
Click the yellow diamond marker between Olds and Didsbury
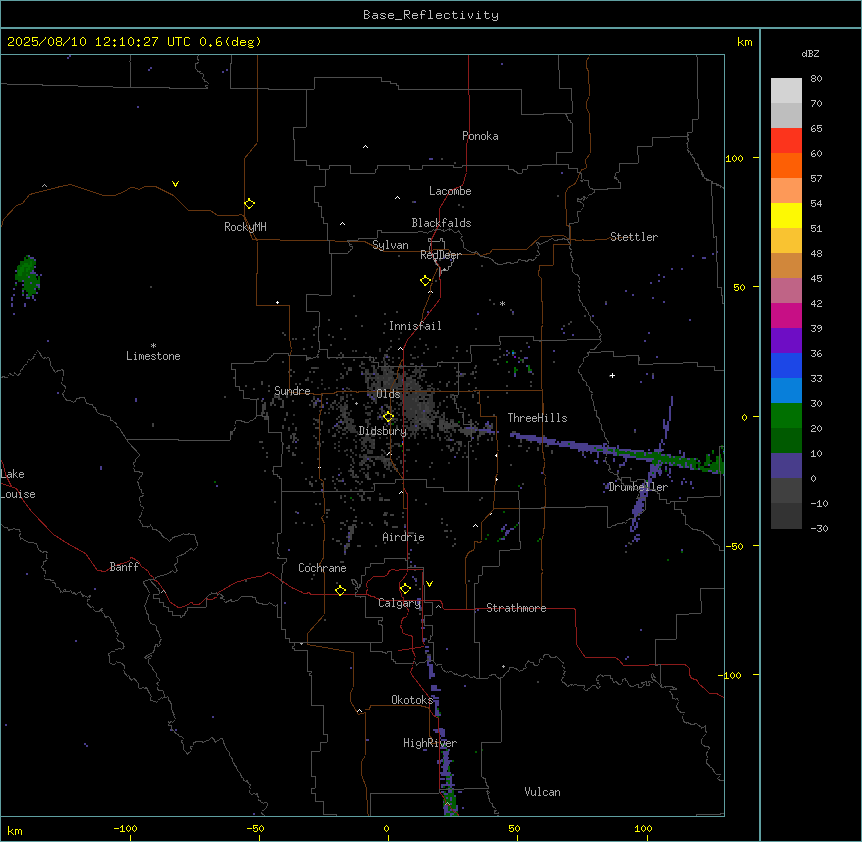[388, 417]
